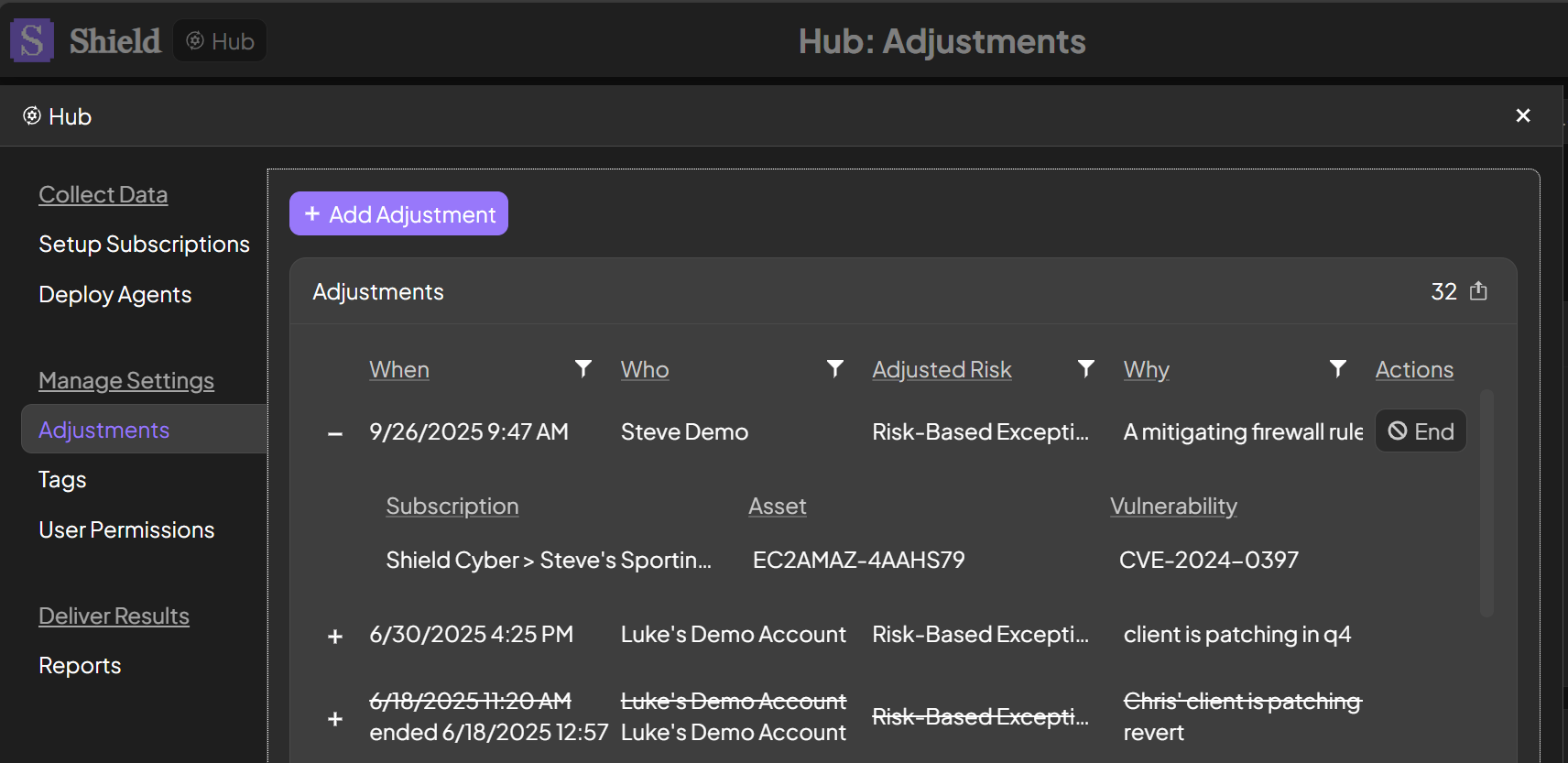Collapse the 9/26/2025 adjustment row
Image resolution: width=1568 pixels, height=763 pixels.
pyautogui.click(x=335, y=433)
